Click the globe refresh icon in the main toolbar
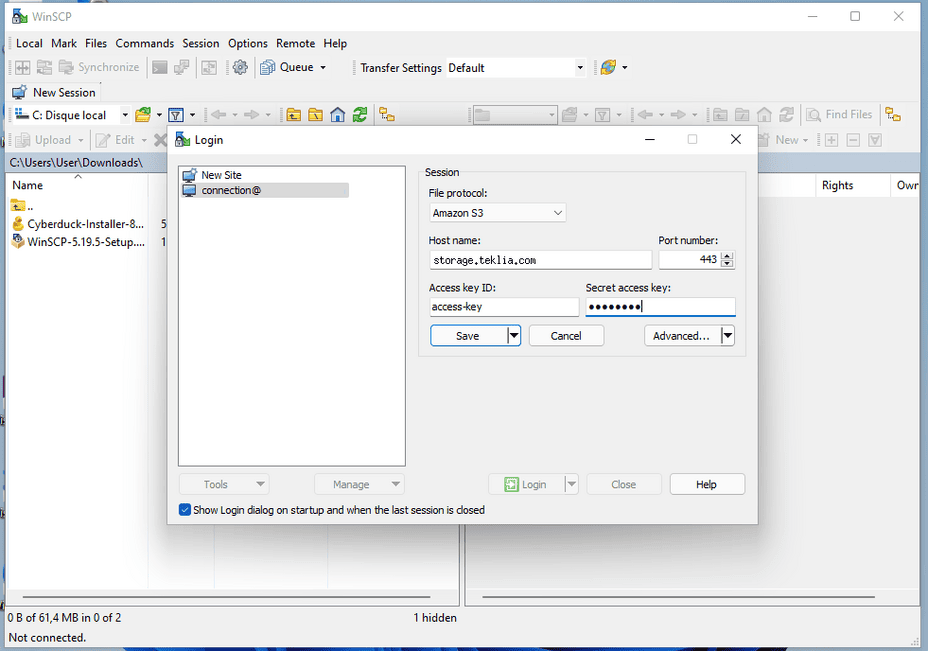This screenshot has width=928, height=651. pyautogui.click(x=608, y=67)
